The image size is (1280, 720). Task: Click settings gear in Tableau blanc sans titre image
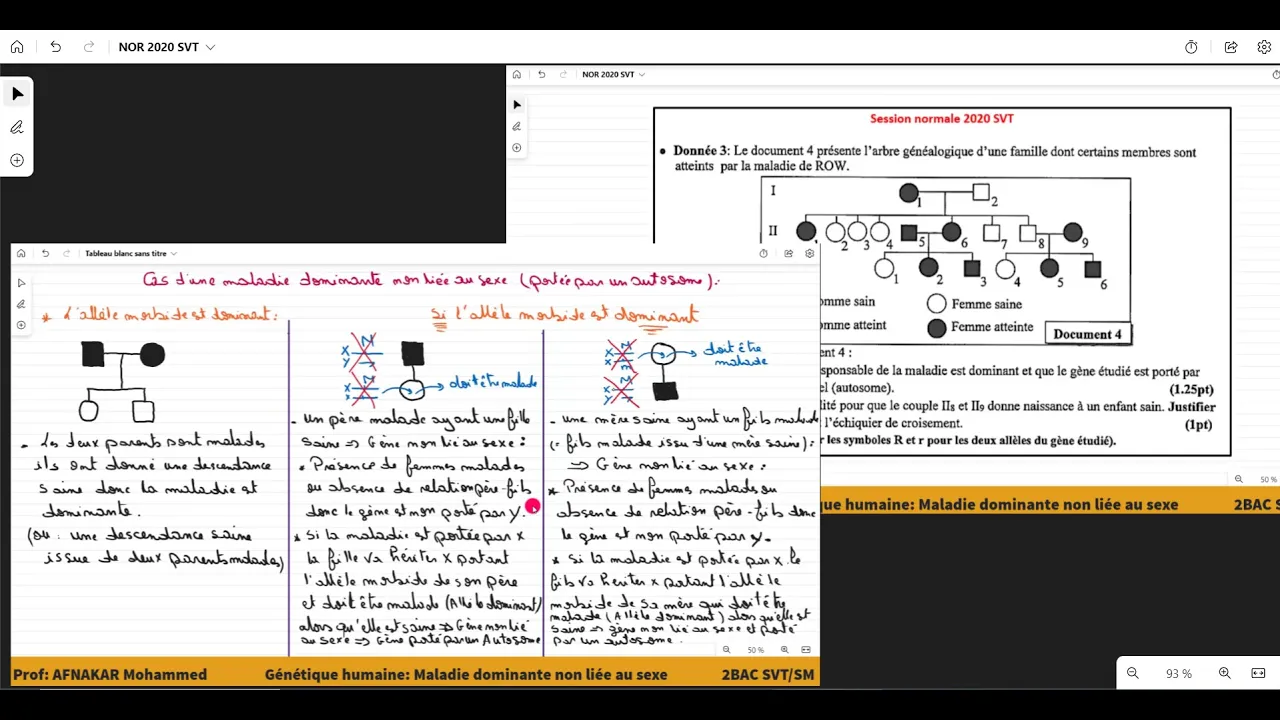pos(809,253)
